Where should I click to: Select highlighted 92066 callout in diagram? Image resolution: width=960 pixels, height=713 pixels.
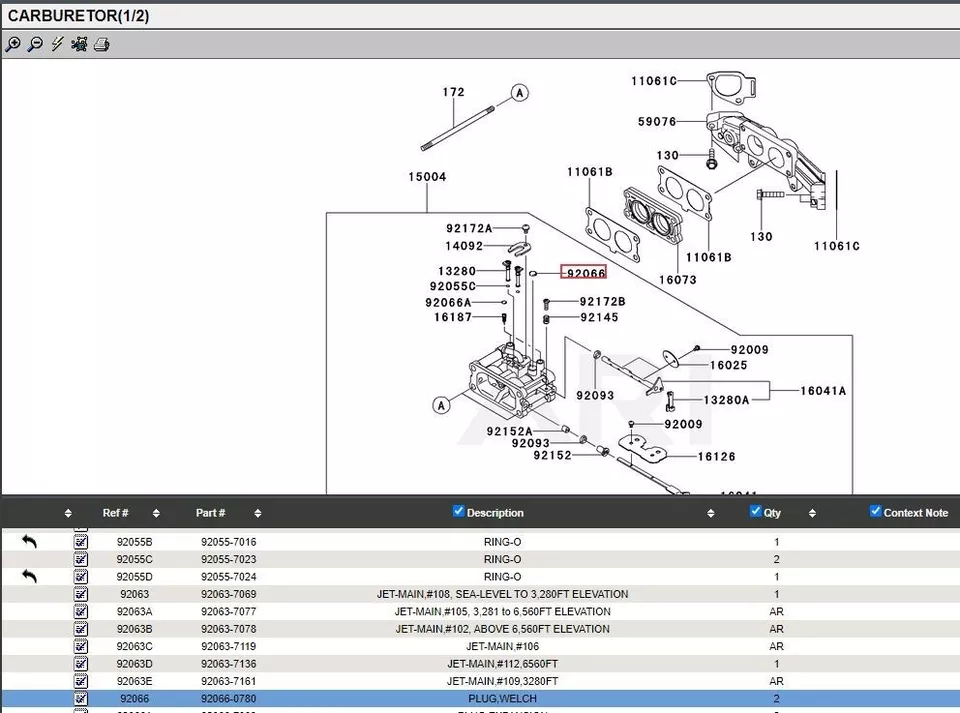pyautogui.click(x=583, y=272)
